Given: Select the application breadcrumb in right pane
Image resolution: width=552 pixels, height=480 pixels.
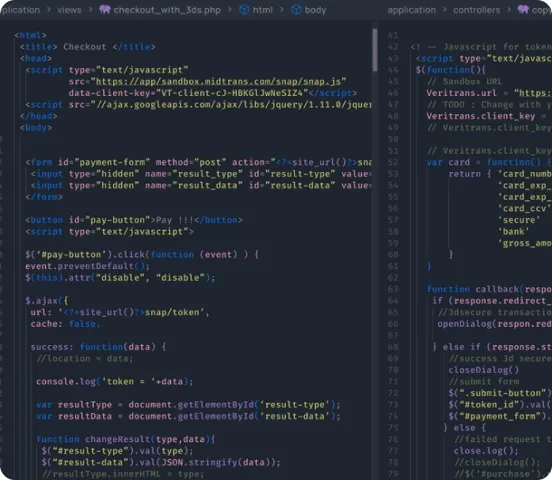Looking at the screenshot, I should click(412, 10).
